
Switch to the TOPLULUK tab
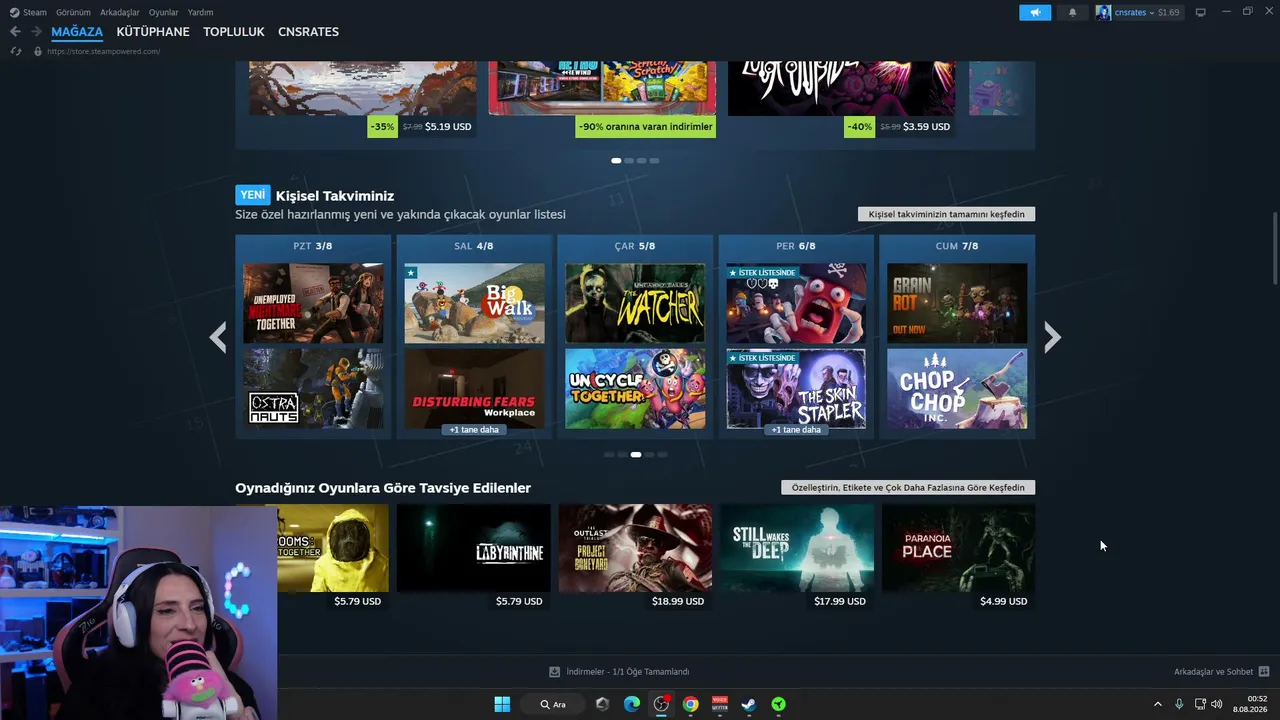234,32
